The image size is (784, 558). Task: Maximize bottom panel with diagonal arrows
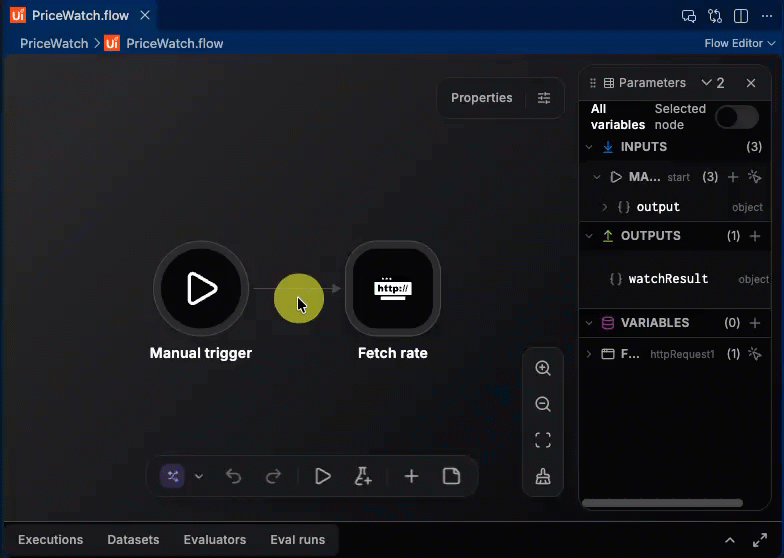tap(760, 540)
